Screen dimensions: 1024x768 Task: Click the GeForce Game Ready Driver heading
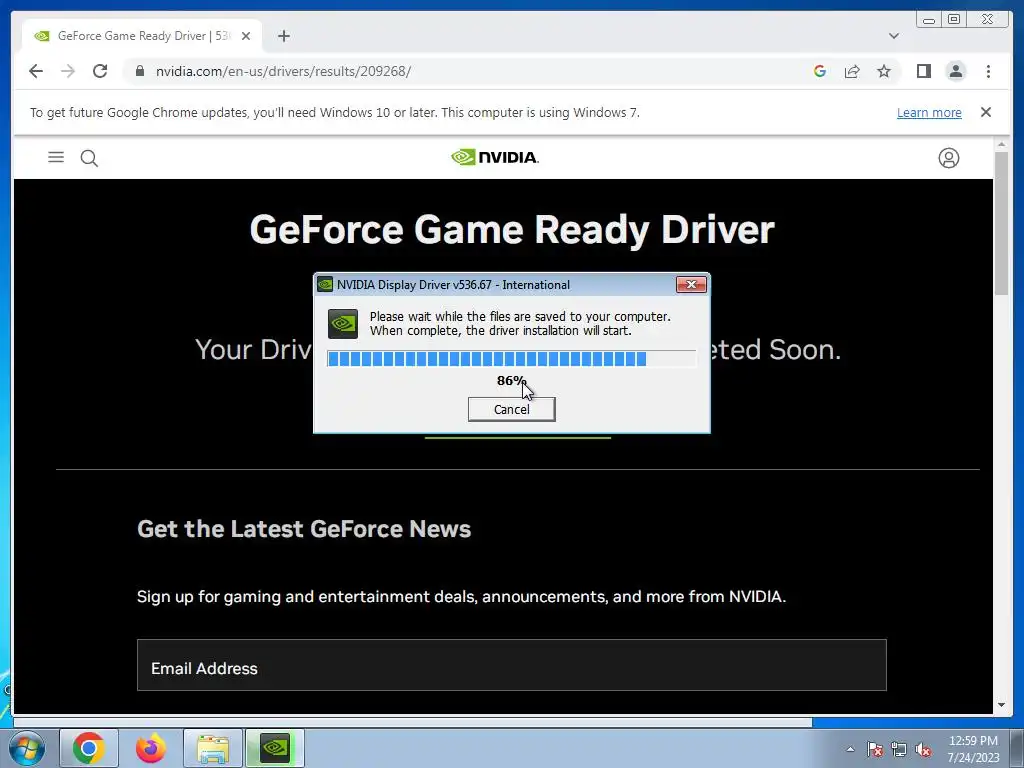(x=512, y=229)
